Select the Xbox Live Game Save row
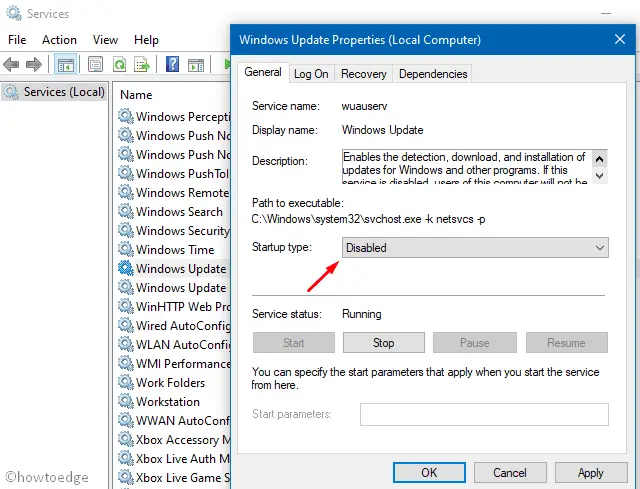The image size is (640, 489). point(174,478)
